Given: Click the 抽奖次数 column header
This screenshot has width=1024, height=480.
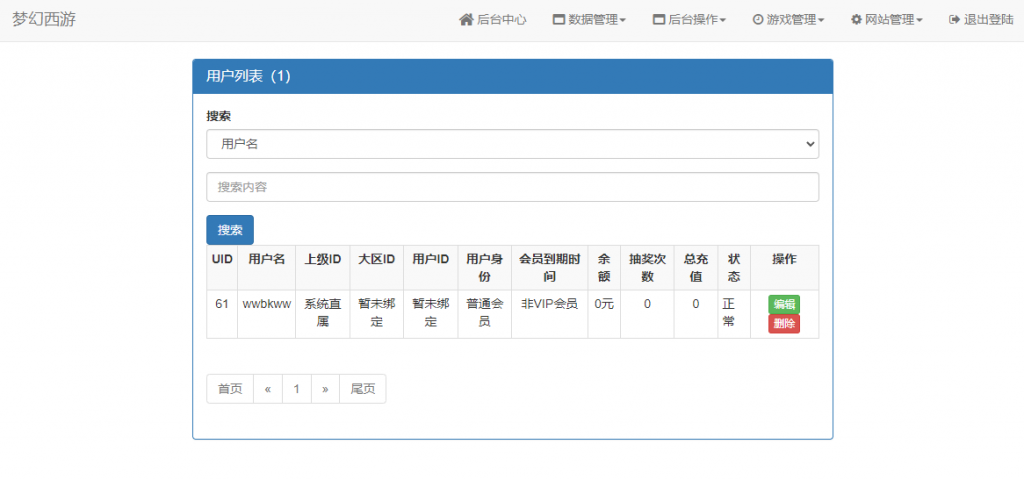Looking at the screenshot, I should coord(647,268).
